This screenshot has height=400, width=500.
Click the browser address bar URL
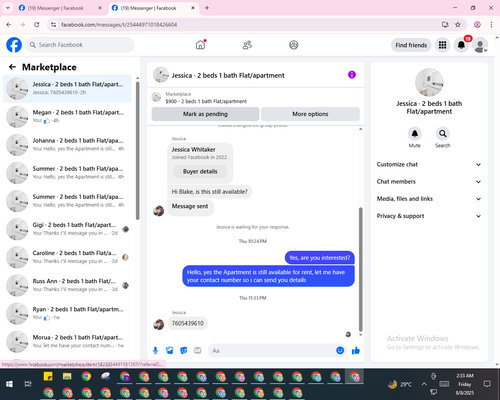click(119, 25)
